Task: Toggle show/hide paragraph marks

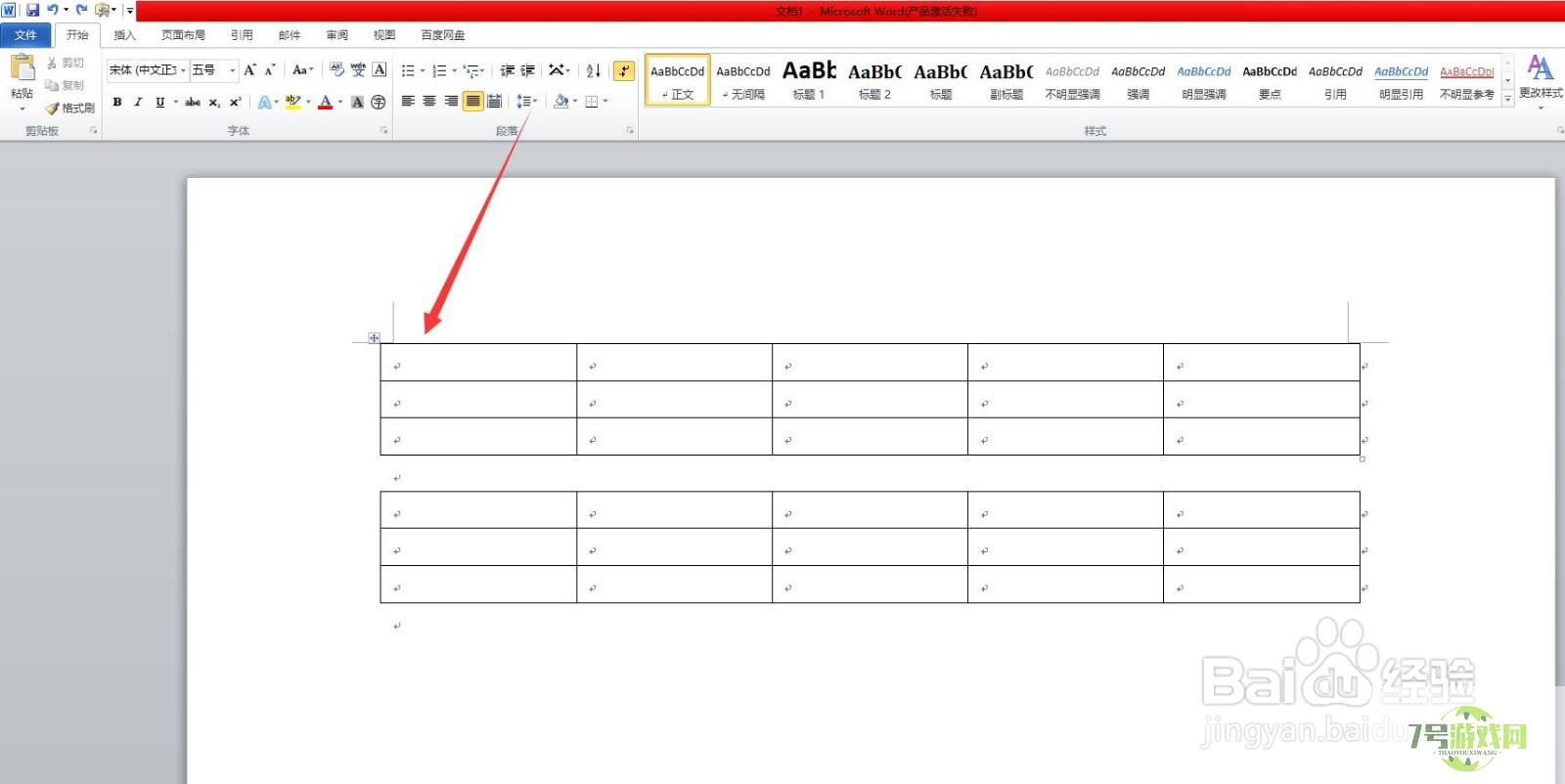Action: click(624, 70)
